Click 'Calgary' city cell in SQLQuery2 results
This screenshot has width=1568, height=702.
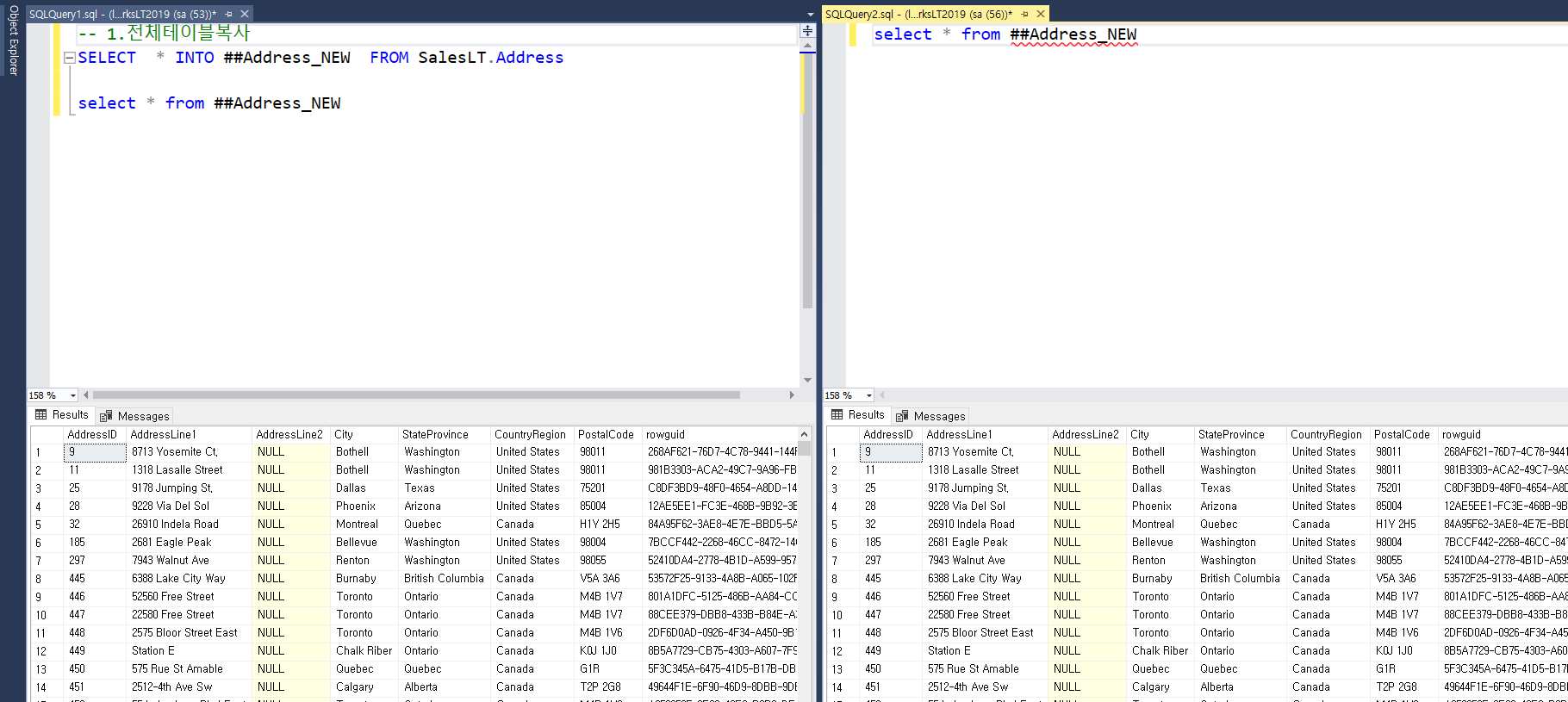click(1160, 687)
